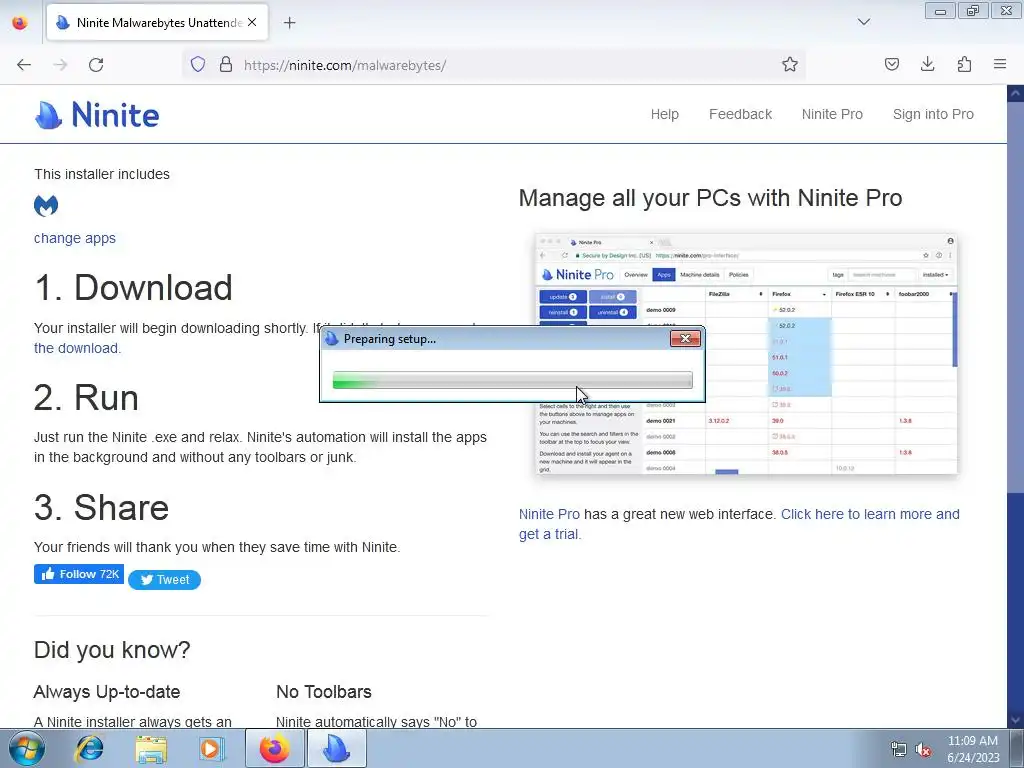The width and height of the screenshot is (1024, 768).
Task: Open Firefox downloads panel
Action: 927,64
